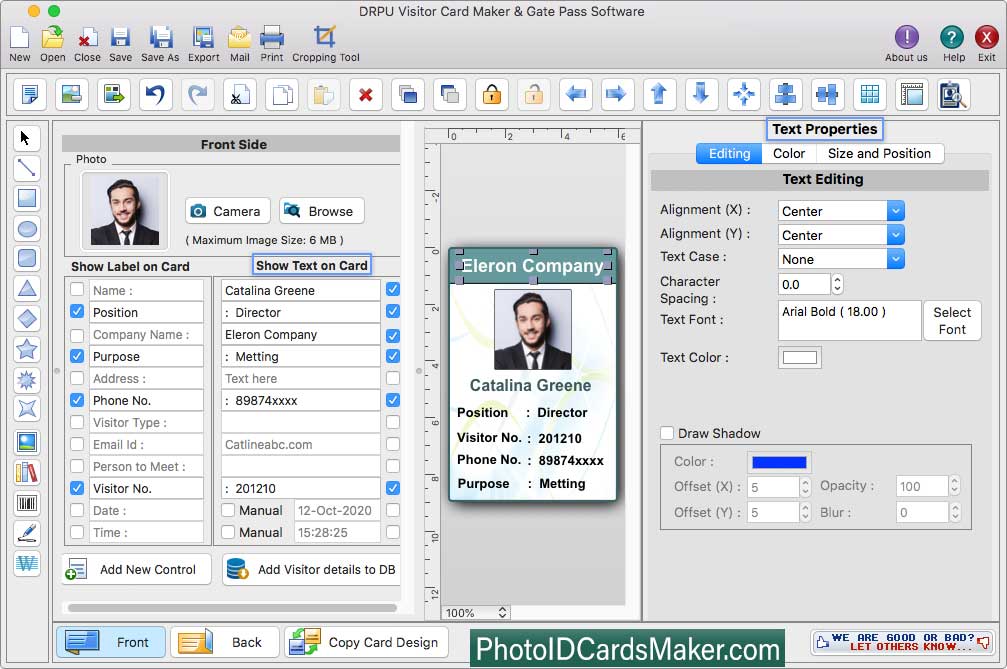
Task: Uncheck the Position label checkbox
Action: pyautogui.click(x=76, y=312)
